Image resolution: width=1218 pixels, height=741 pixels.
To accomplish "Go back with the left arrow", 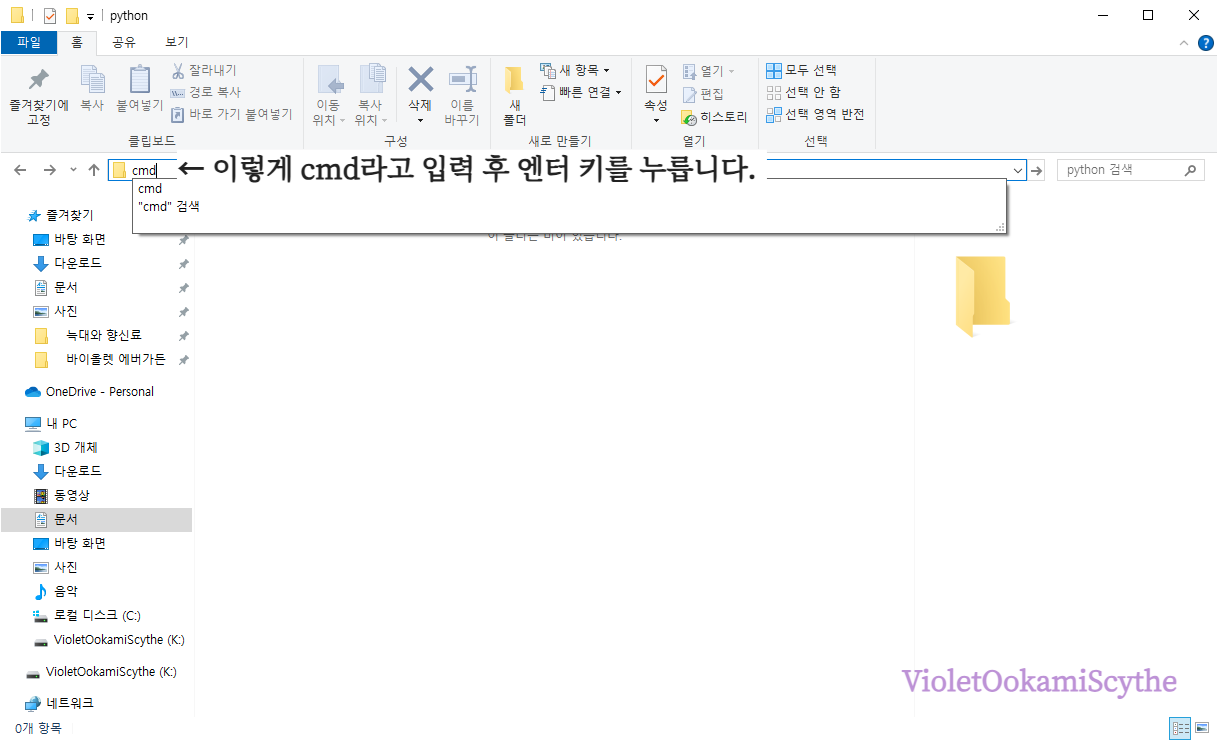I will pos(20,170).
